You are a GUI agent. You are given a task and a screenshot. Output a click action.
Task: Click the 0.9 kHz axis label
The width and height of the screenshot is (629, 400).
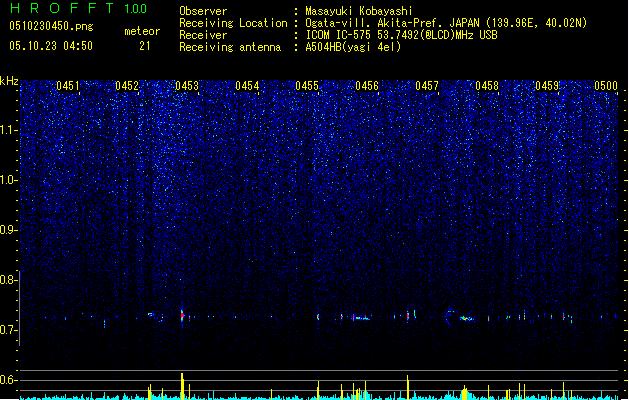click(x=8, y=230)
